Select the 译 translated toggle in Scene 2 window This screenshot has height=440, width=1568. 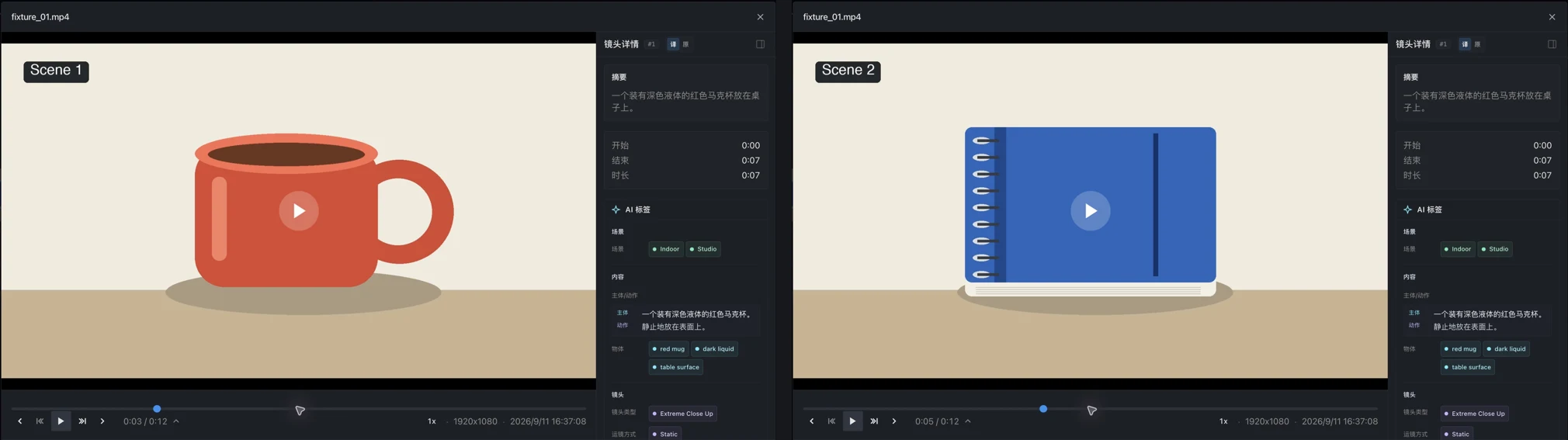click(1465, 44)
